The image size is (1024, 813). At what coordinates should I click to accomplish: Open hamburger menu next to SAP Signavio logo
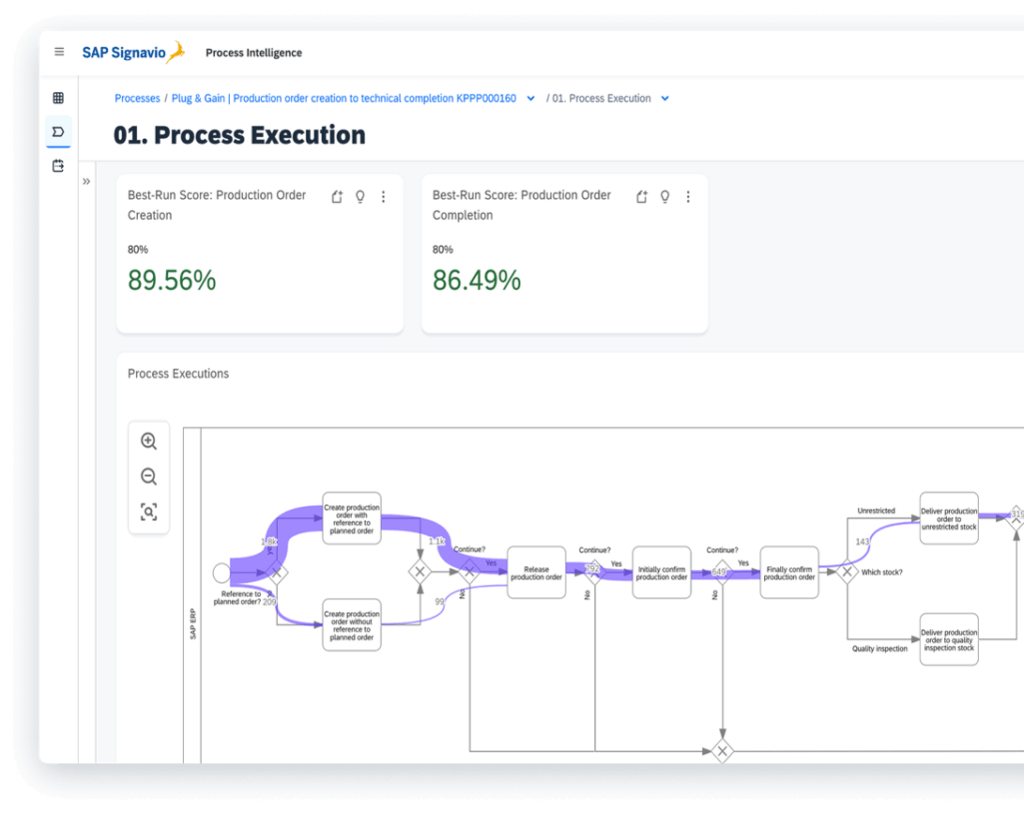coord(59,52)
